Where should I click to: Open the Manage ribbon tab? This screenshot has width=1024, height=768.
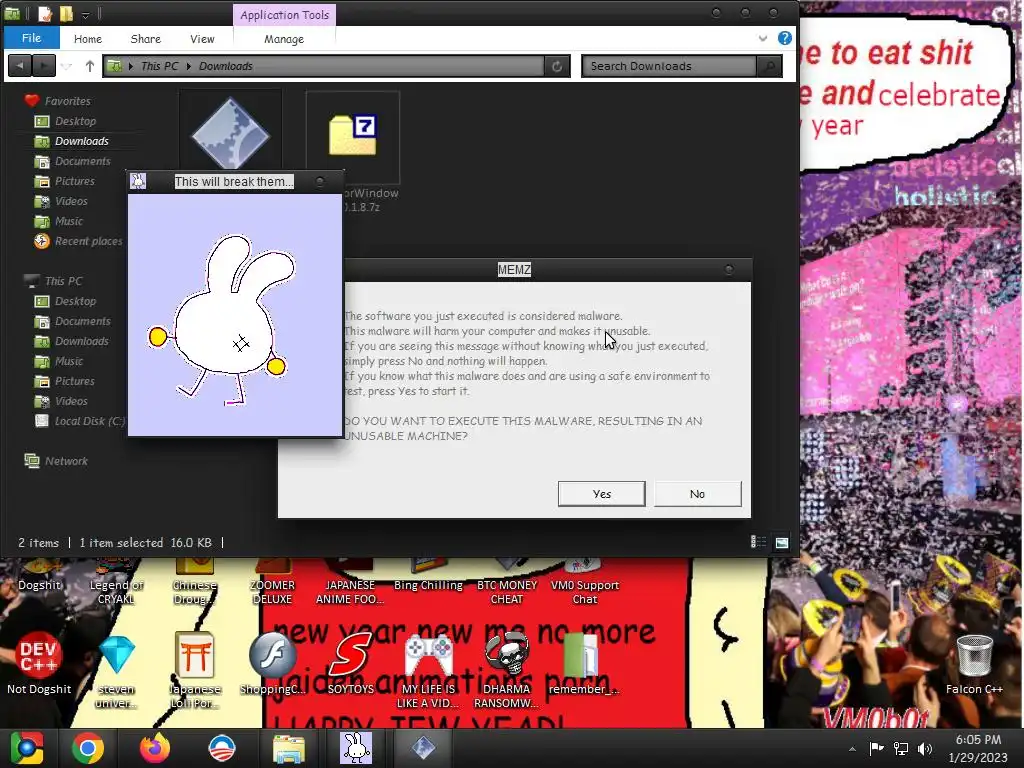click(284, 39)
